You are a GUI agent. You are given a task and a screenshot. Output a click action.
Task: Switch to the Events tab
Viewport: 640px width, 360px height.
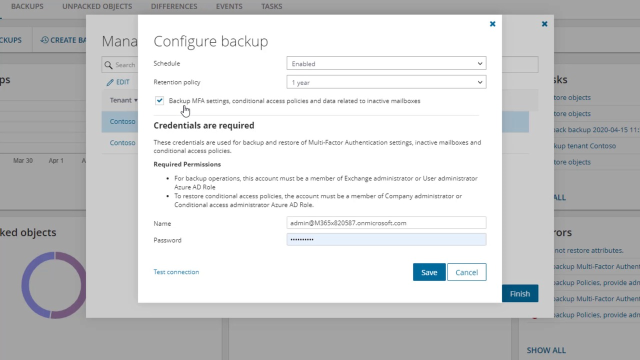point(229,7)
